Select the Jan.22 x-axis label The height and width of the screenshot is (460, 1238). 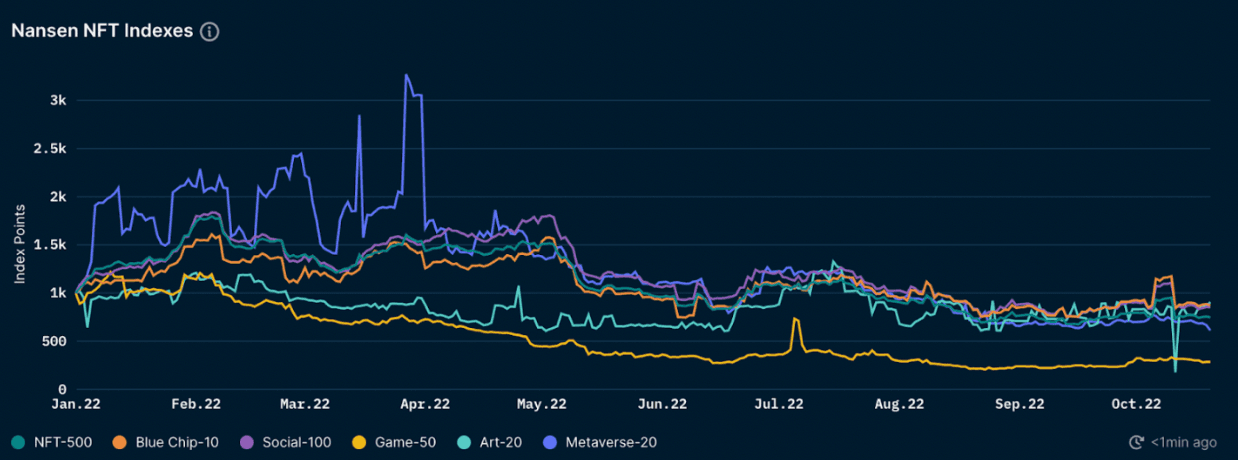76,405
